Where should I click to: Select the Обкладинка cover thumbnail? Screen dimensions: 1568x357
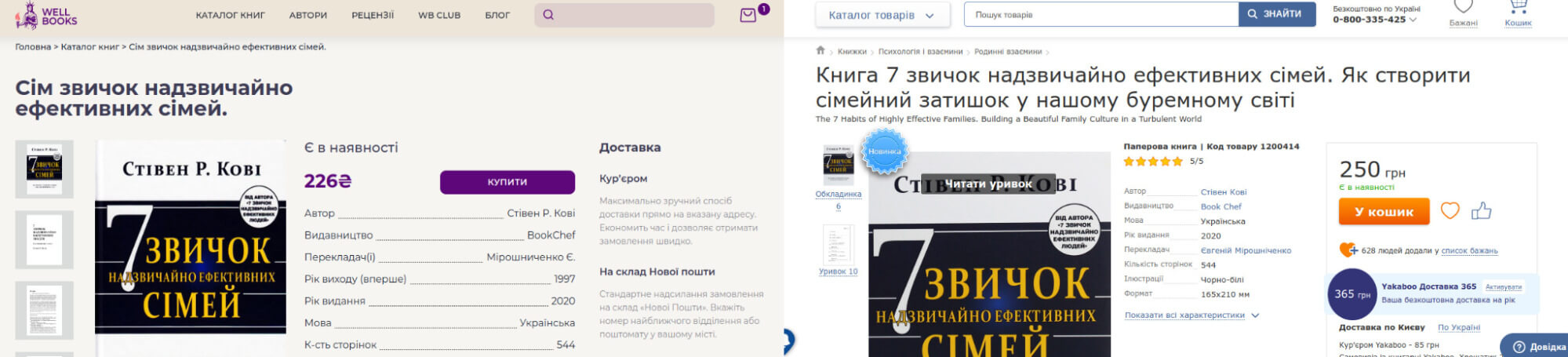(838, 166)
